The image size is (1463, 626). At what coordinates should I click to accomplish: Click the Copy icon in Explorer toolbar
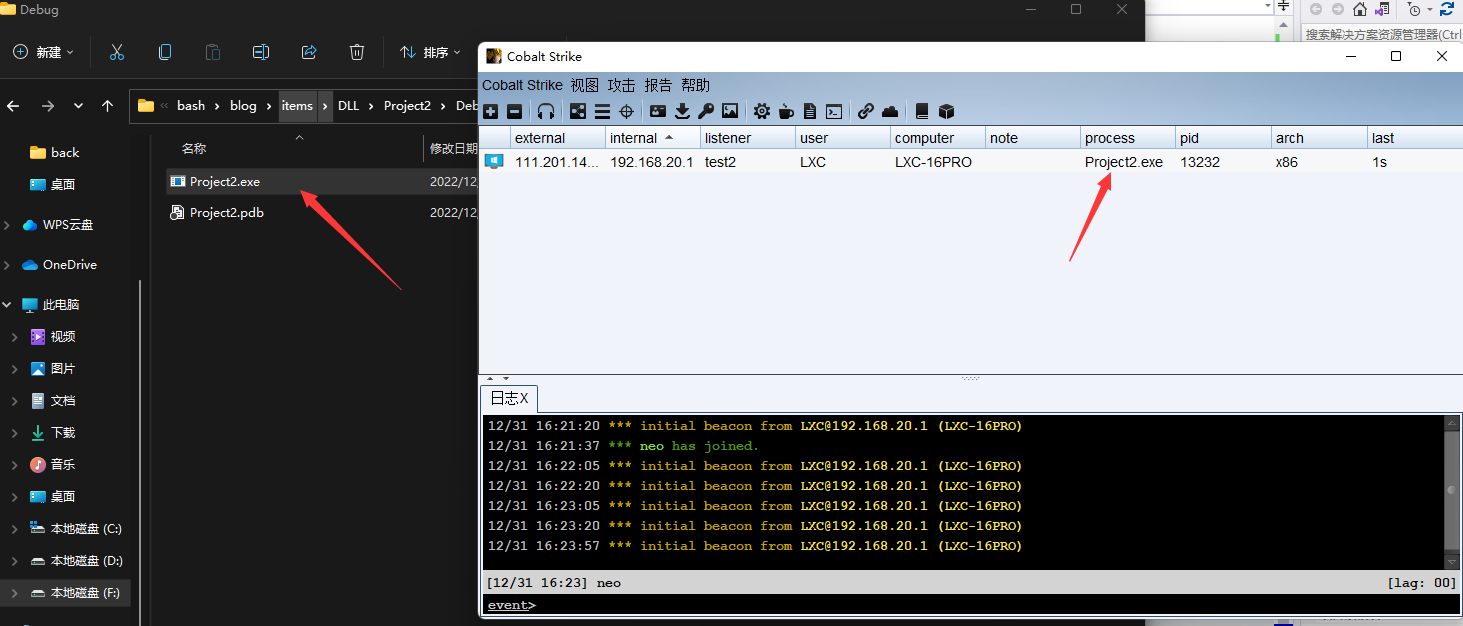click(165, 52)
